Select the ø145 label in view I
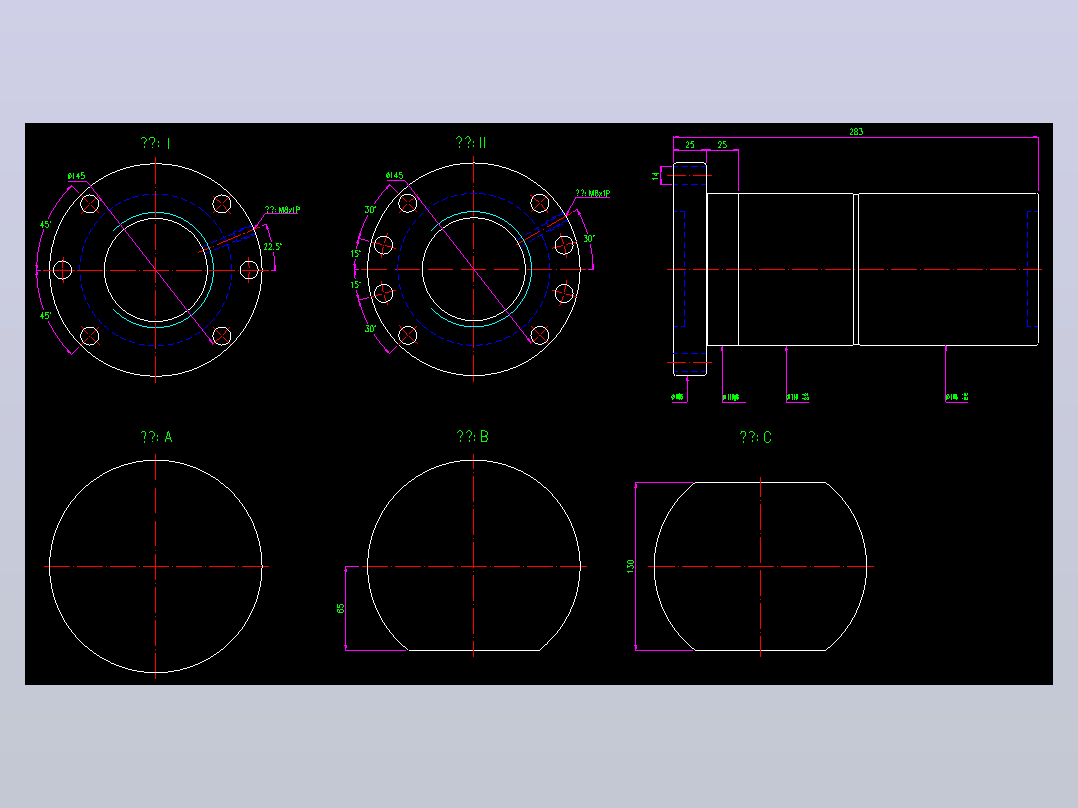The height and width of the screenshot is (808, 1078). (76, 176)
